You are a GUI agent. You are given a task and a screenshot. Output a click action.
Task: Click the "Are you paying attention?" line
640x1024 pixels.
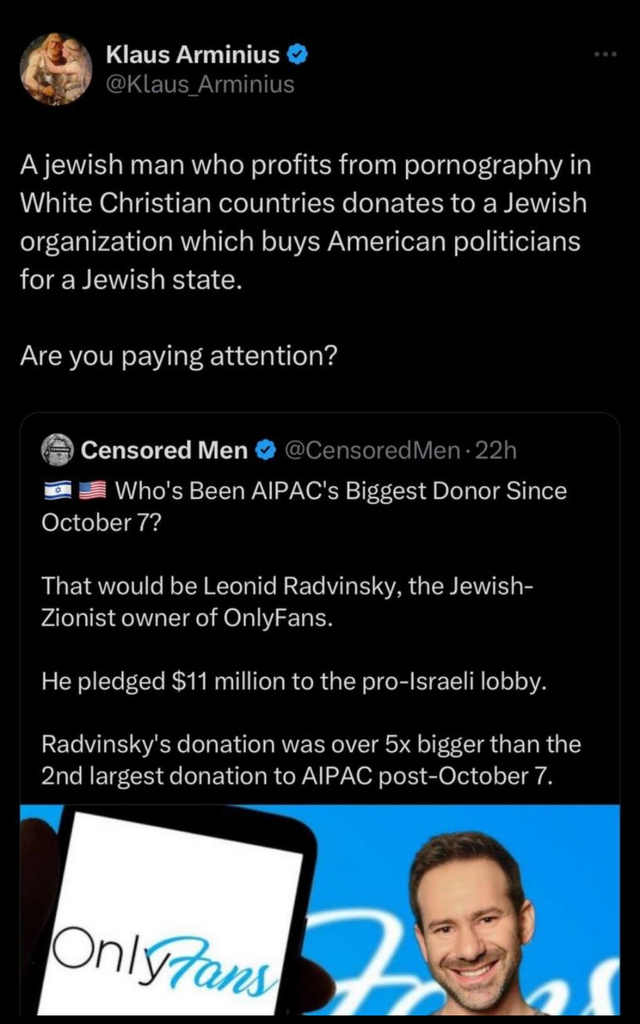(177, 357)
